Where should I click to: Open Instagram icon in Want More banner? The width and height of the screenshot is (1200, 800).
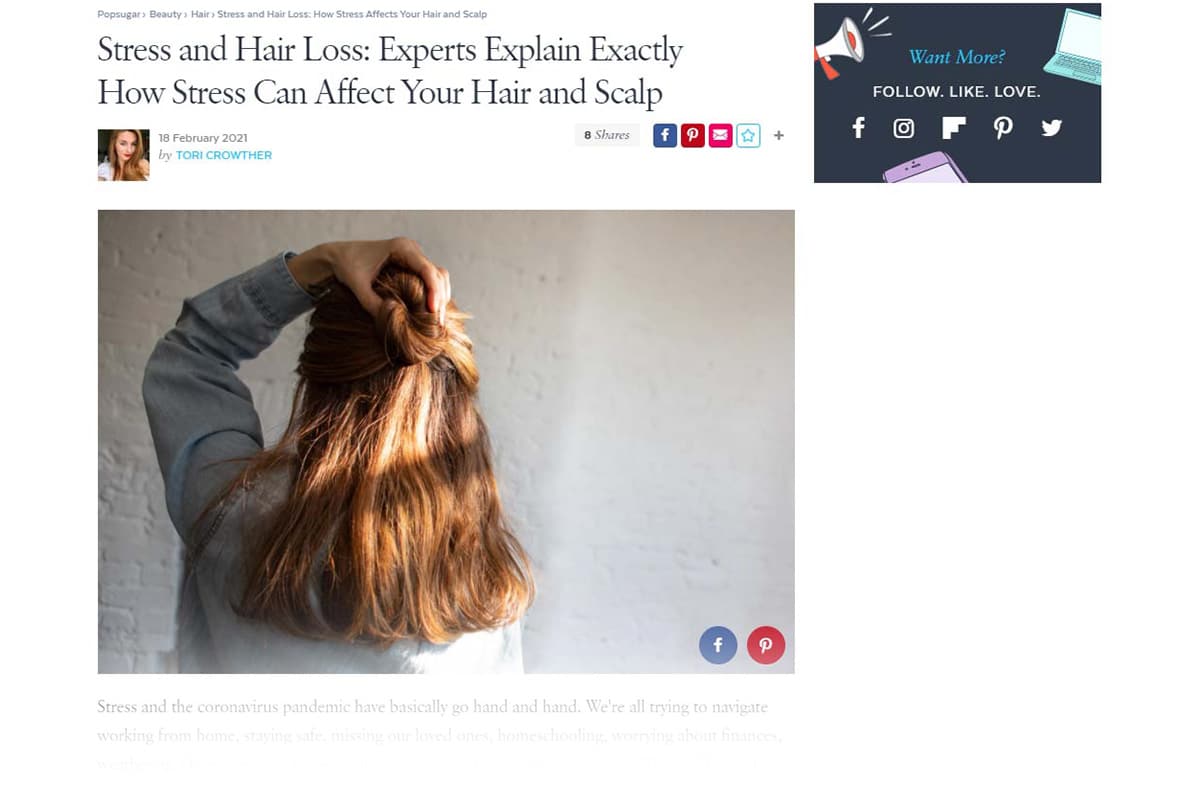pyautogui.click(x=904, y=128)
